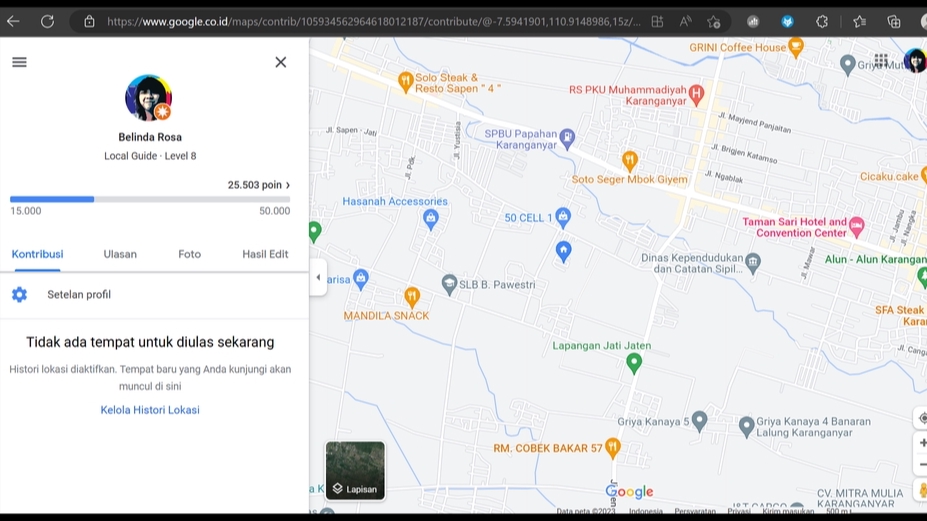Click 'Tidak ada tempat untuk diulas sekarang' heading

click(x=150, y=342)
